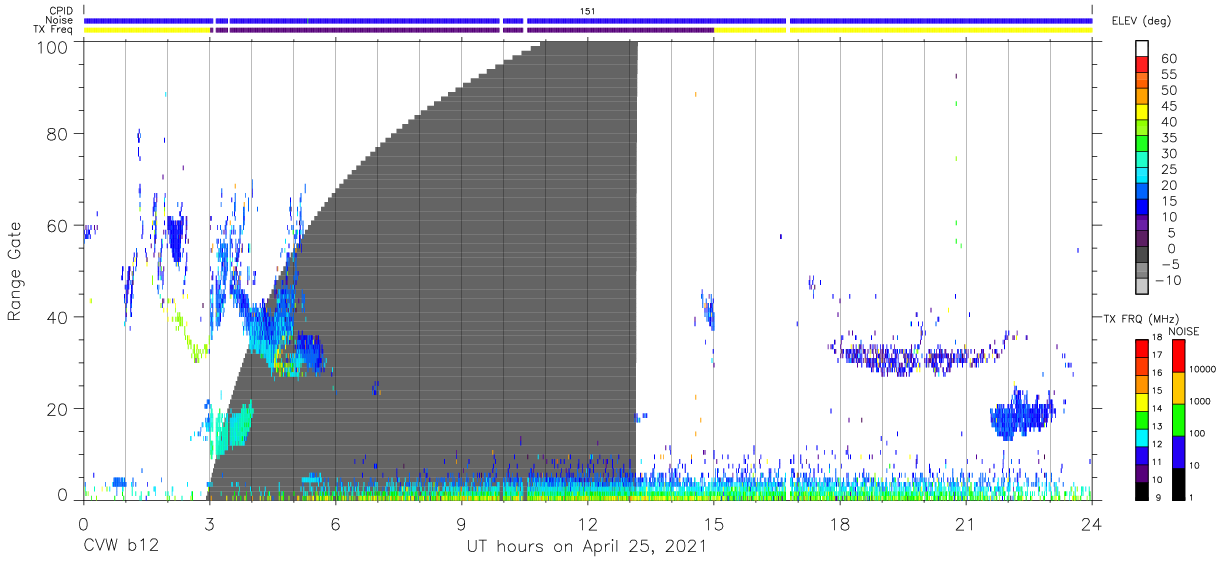Image resolution: width=1228 pixels, height=567 pixels.
Task: Click the y-axis tick label '20'
Action: 57,409
